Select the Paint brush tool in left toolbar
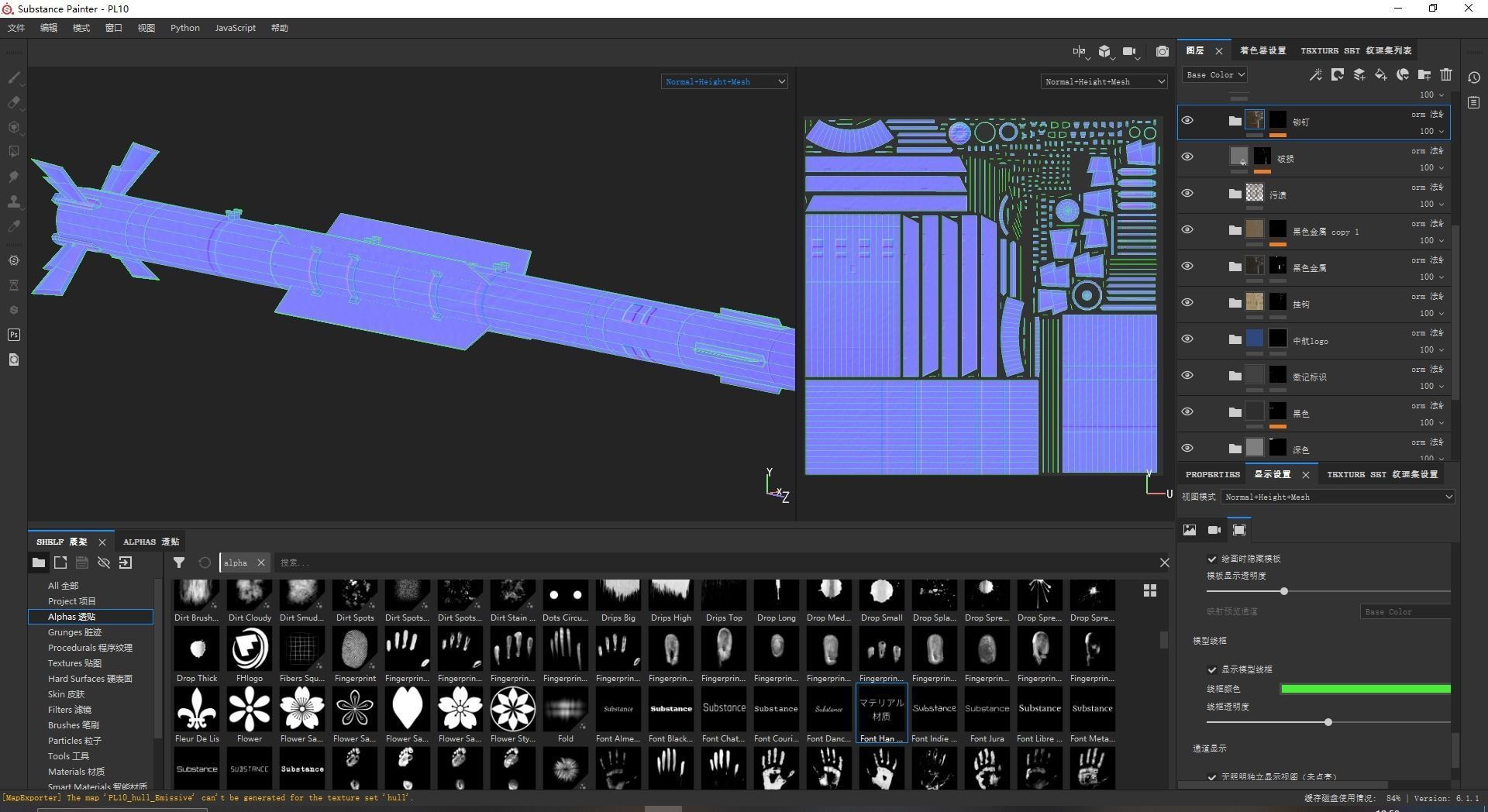 tap(14, 77)
